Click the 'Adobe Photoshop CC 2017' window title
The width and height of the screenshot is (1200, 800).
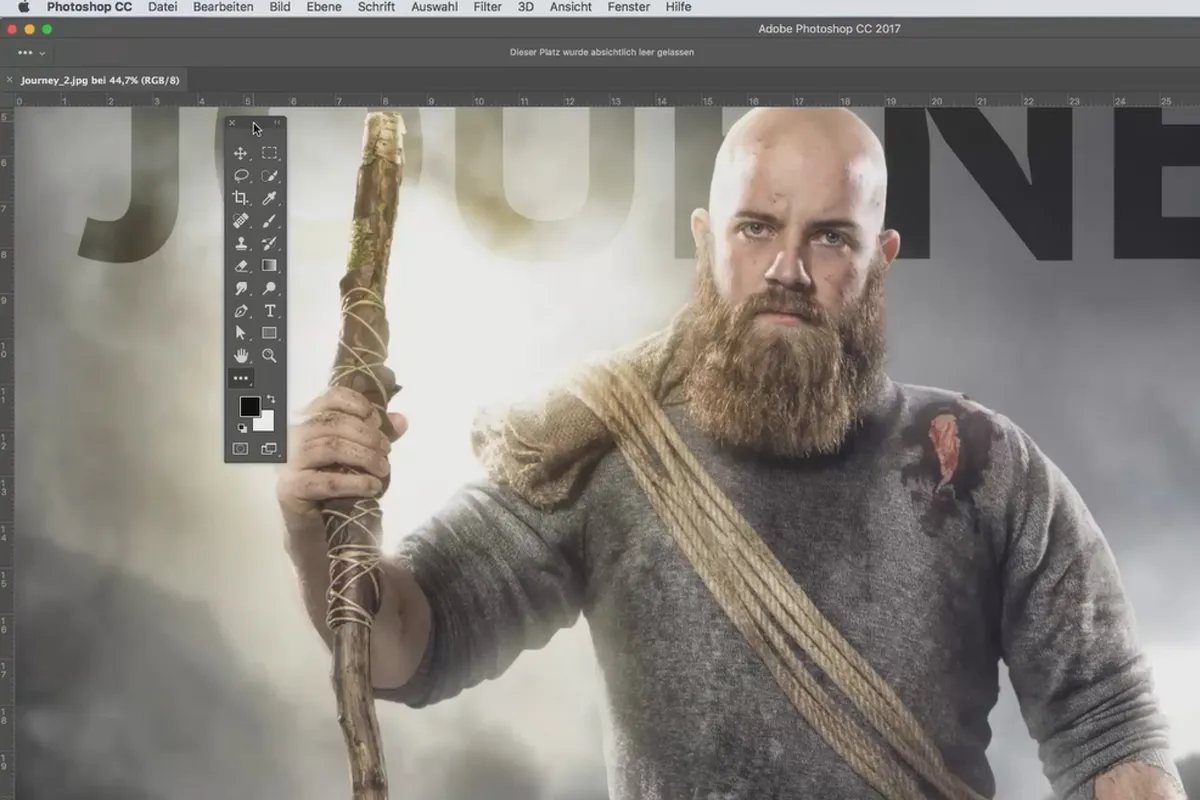[x=830, y=29]
